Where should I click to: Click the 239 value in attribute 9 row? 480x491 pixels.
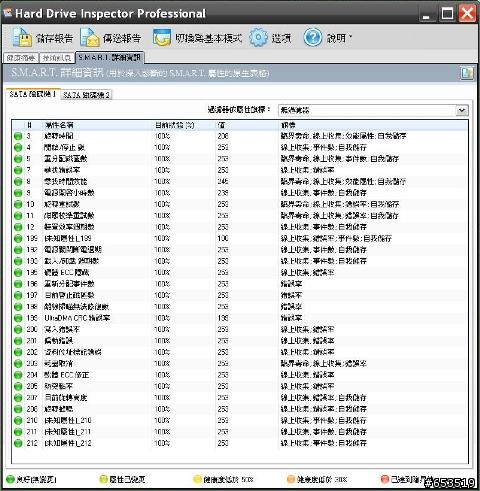click(x=223, y=193)
